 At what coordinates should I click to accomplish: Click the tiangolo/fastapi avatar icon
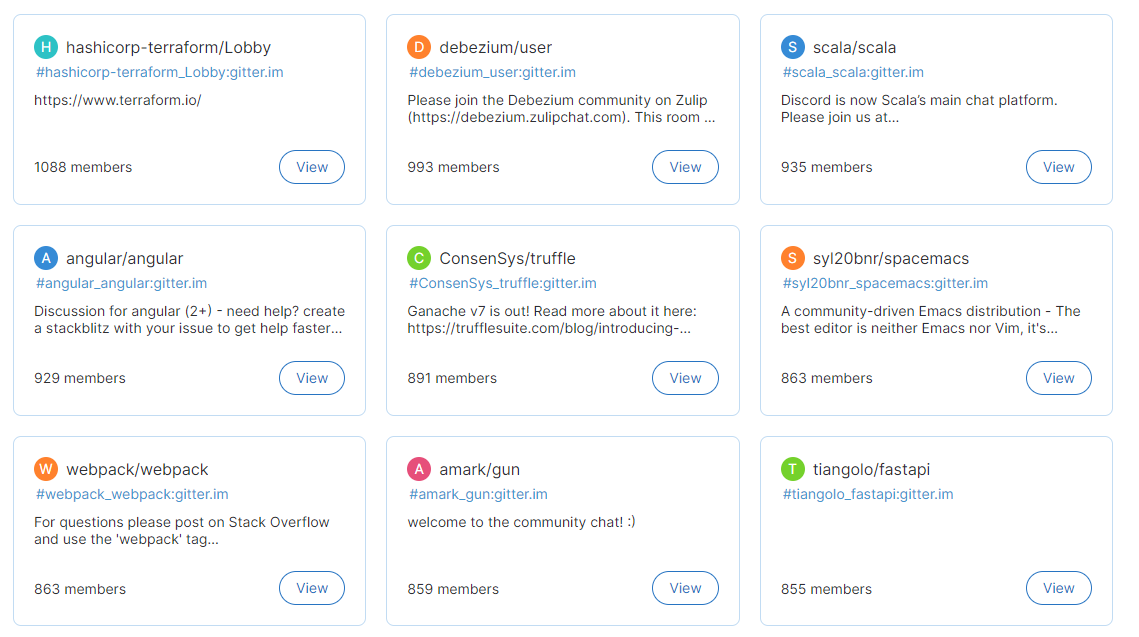coord(793,468)
